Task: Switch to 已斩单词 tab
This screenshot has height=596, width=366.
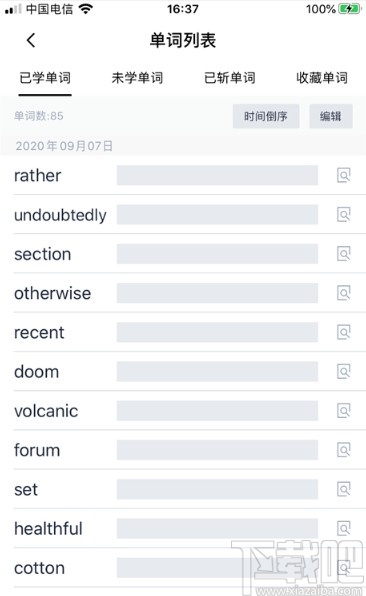Action: pos(230,78)
